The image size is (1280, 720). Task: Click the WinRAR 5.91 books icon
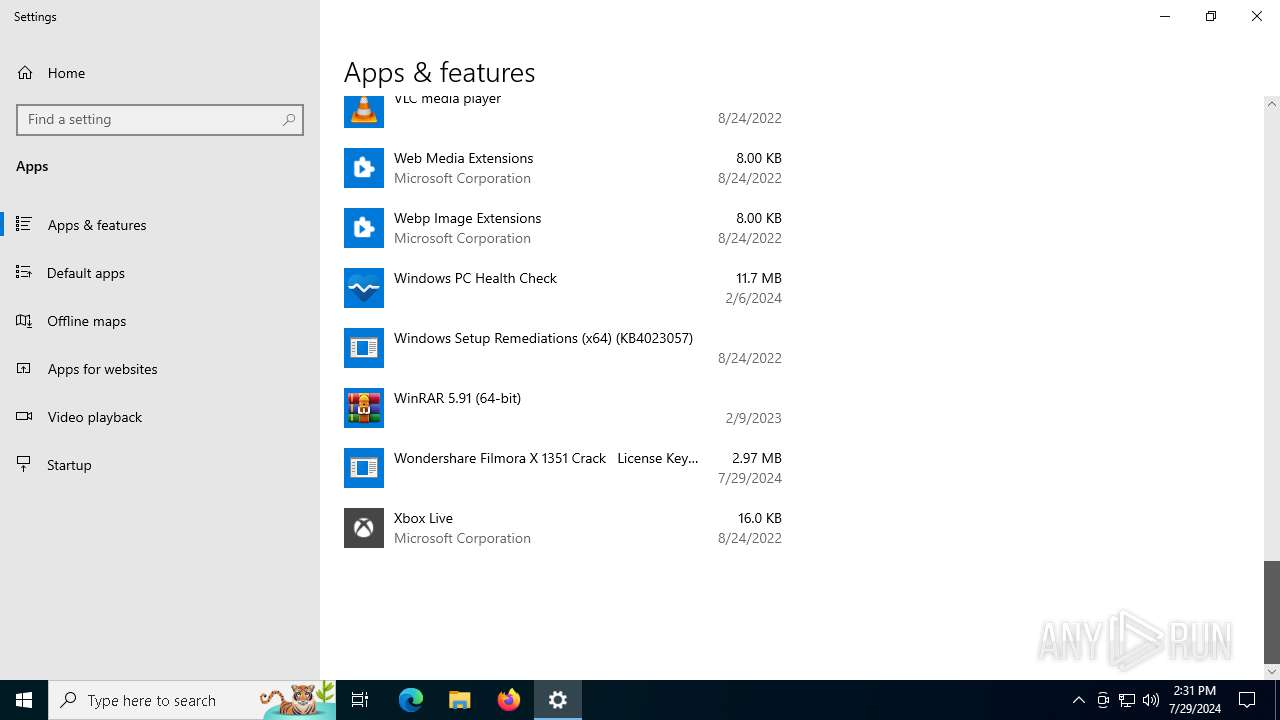(364, 408)
